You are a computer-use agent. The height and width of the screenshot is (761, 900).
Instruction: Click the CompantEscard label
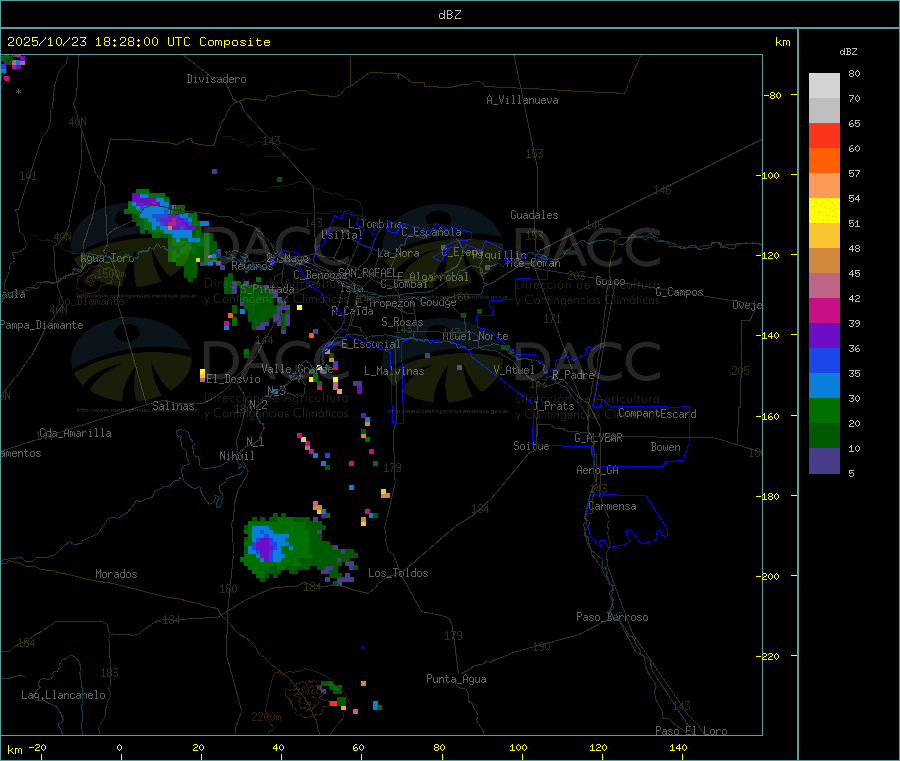point(657,413)
